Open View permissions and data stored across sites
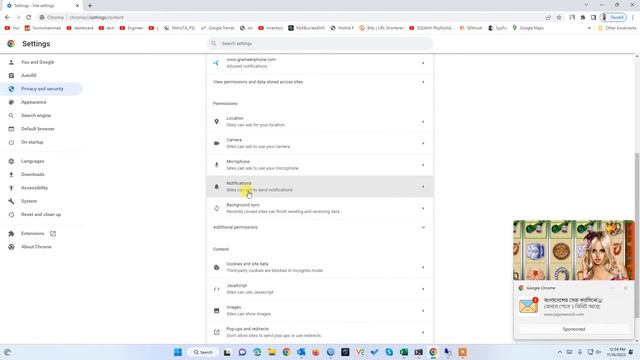 pos(320,82)
